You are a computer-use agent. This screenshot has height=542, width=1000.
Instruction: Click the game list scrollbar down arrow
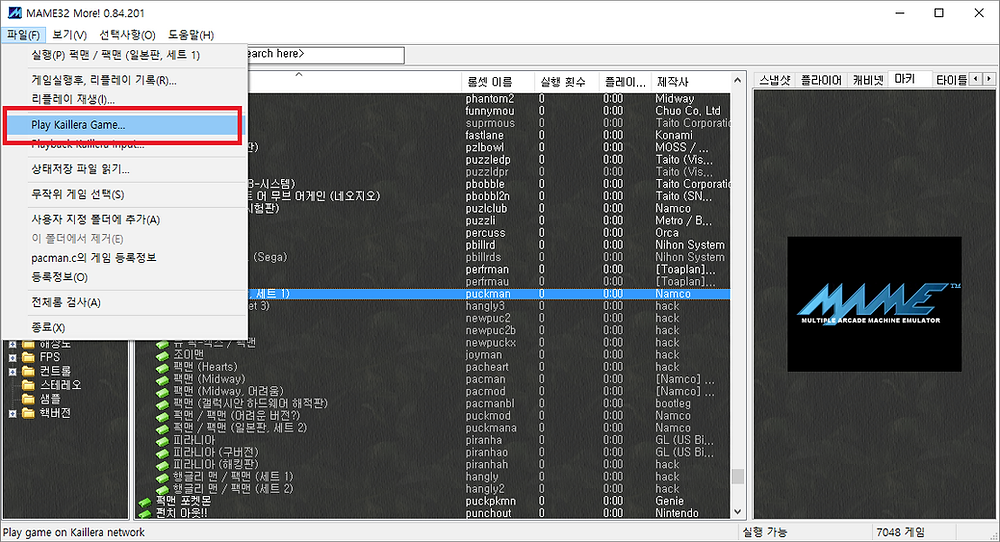(738, 512)
